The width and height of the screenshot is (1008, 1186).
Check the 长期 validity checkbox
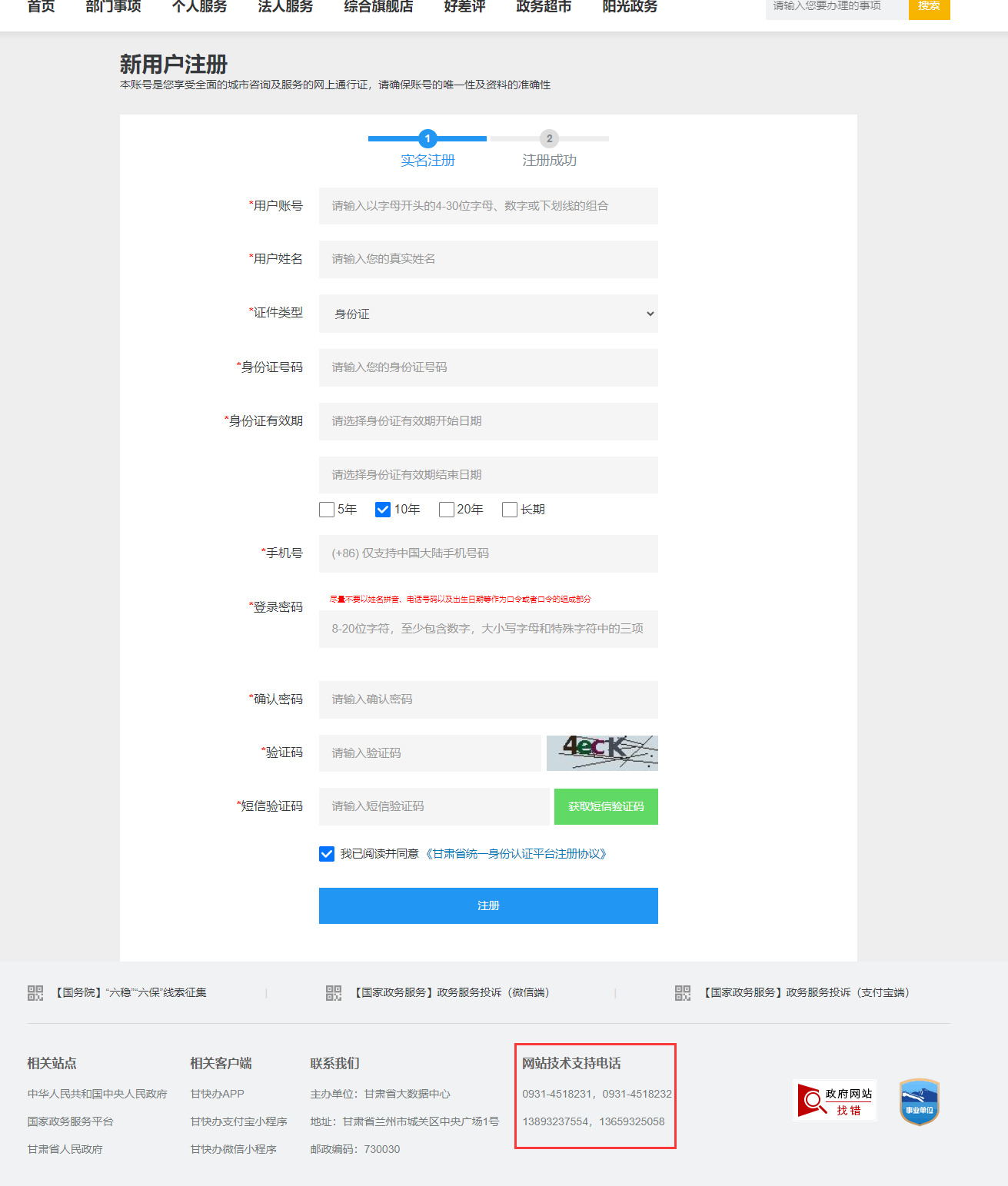(x=510, y=510)
